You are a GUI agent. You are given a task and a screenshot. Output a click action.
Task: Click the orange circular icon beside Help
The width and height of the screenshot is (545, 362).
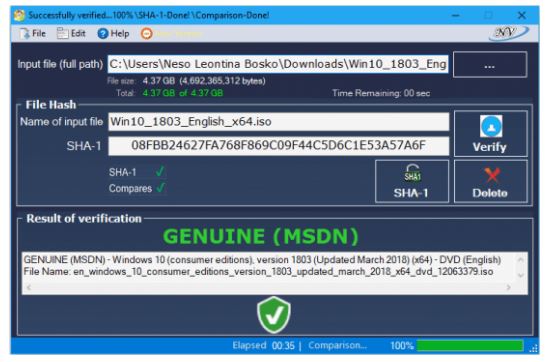click(x=147, y=34)
